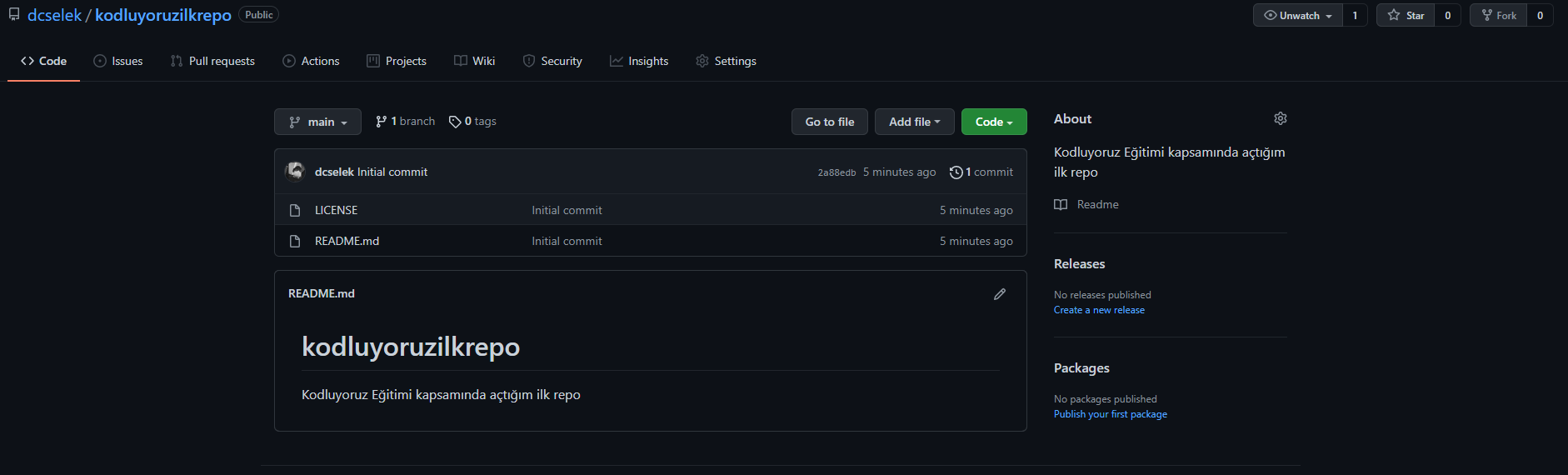
Task: Click the forks count next to Fork
Action: coord(1540,15)
